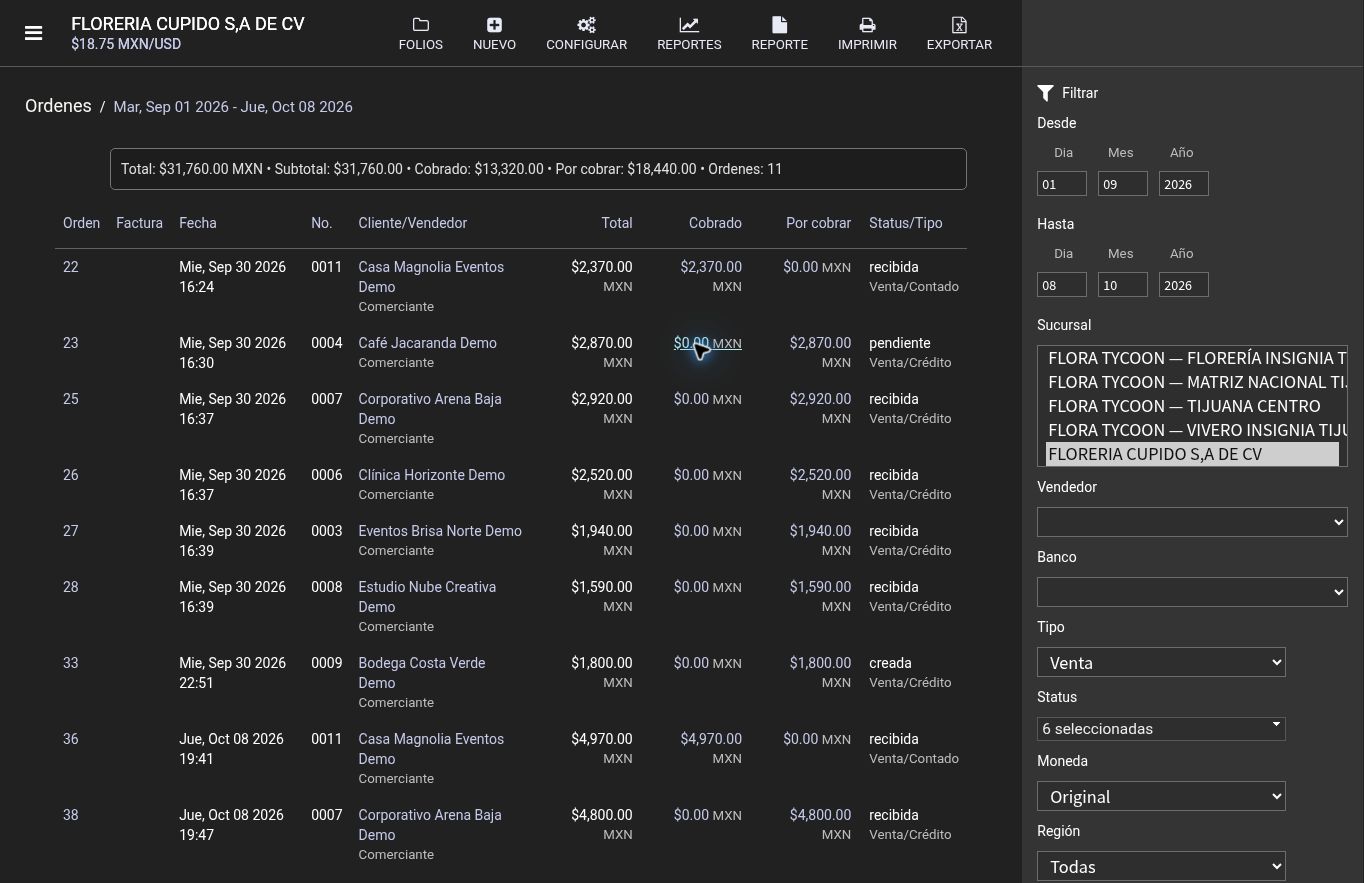The image size is (1364, 883).
Task: Open Café Jacaranda Demo client link
Action: 427,343
